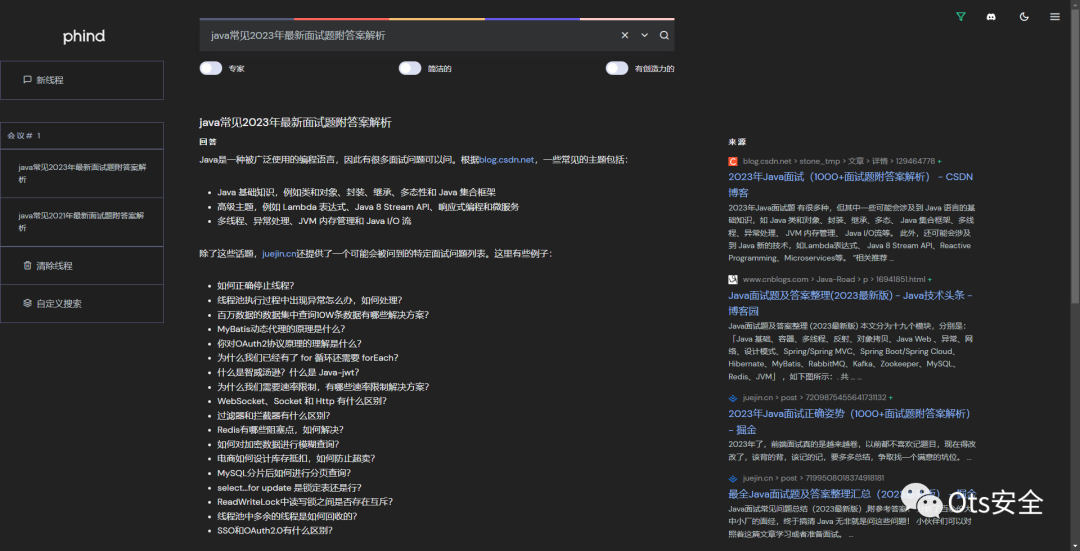Expand search options chevron in search bar
This screenshot has width=1080, height=551.
point(645,35)
